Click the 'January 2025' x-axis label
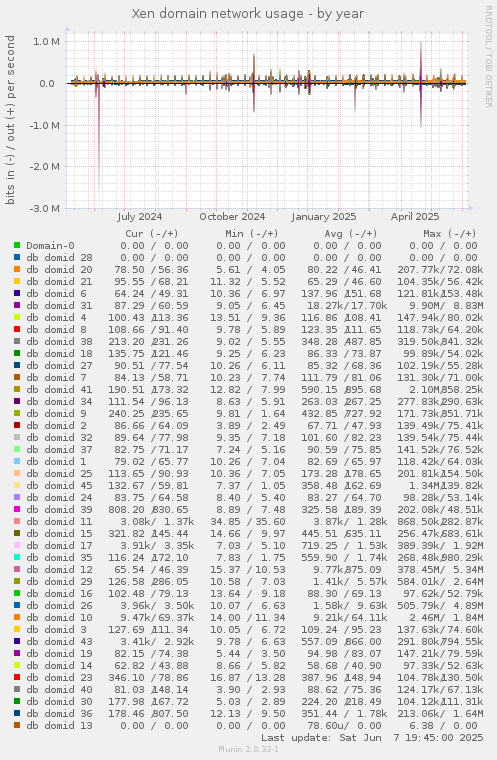 324,217
